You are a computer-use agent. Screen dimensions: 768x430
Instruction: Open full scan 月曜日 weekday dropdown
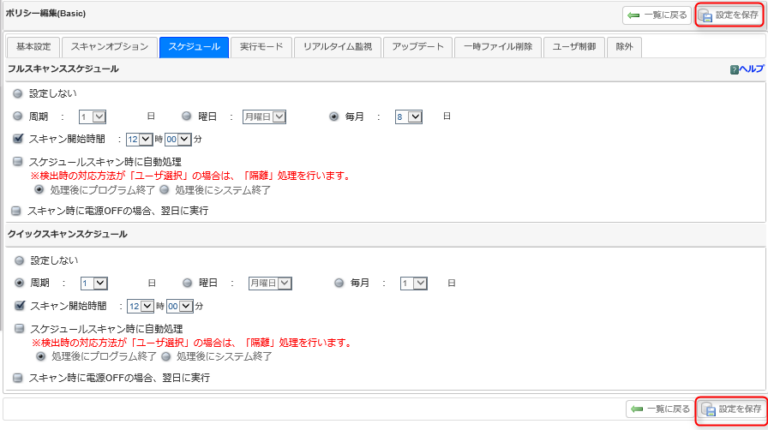tap(264, 117)
